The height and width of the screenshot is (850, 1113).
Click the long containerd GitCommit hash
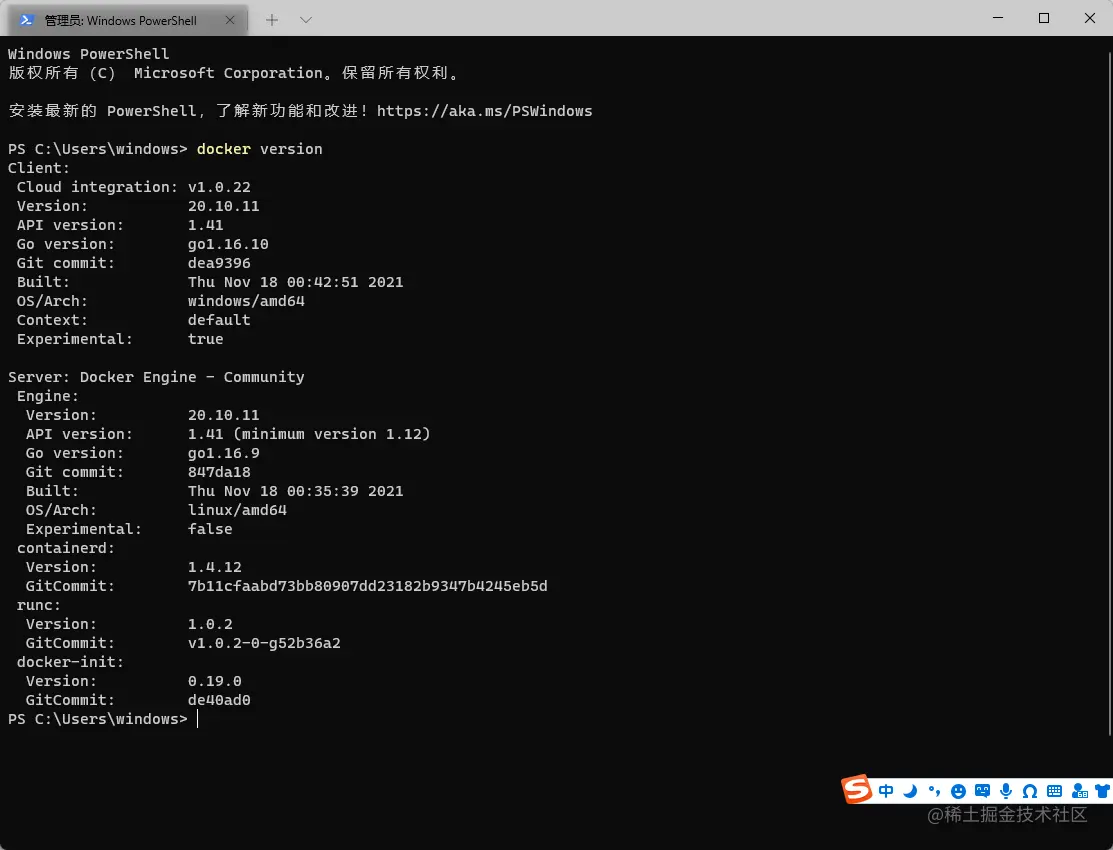pos(367,586)
